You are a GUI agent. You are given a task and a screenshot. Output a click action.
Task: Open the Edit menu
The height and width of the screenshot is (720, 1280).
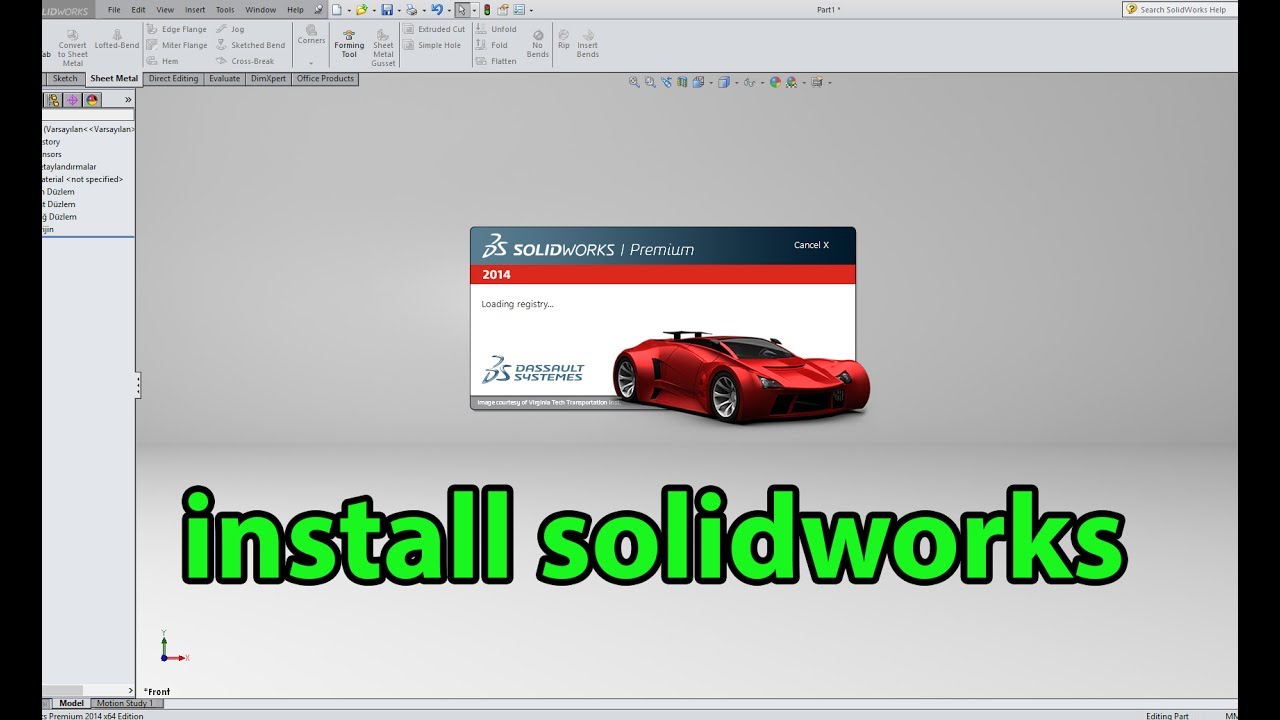click(139, 10)
